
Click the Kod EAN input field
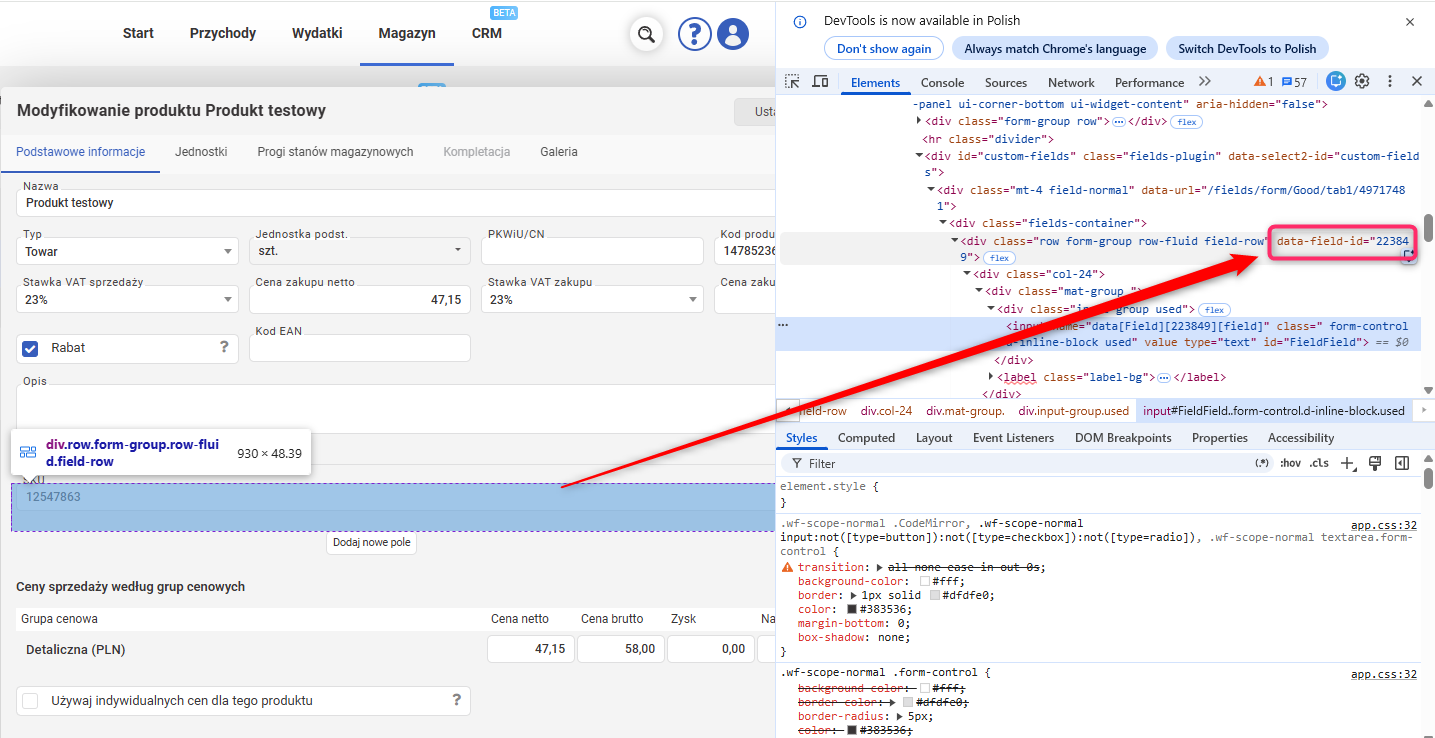click(x=360, y=347)
